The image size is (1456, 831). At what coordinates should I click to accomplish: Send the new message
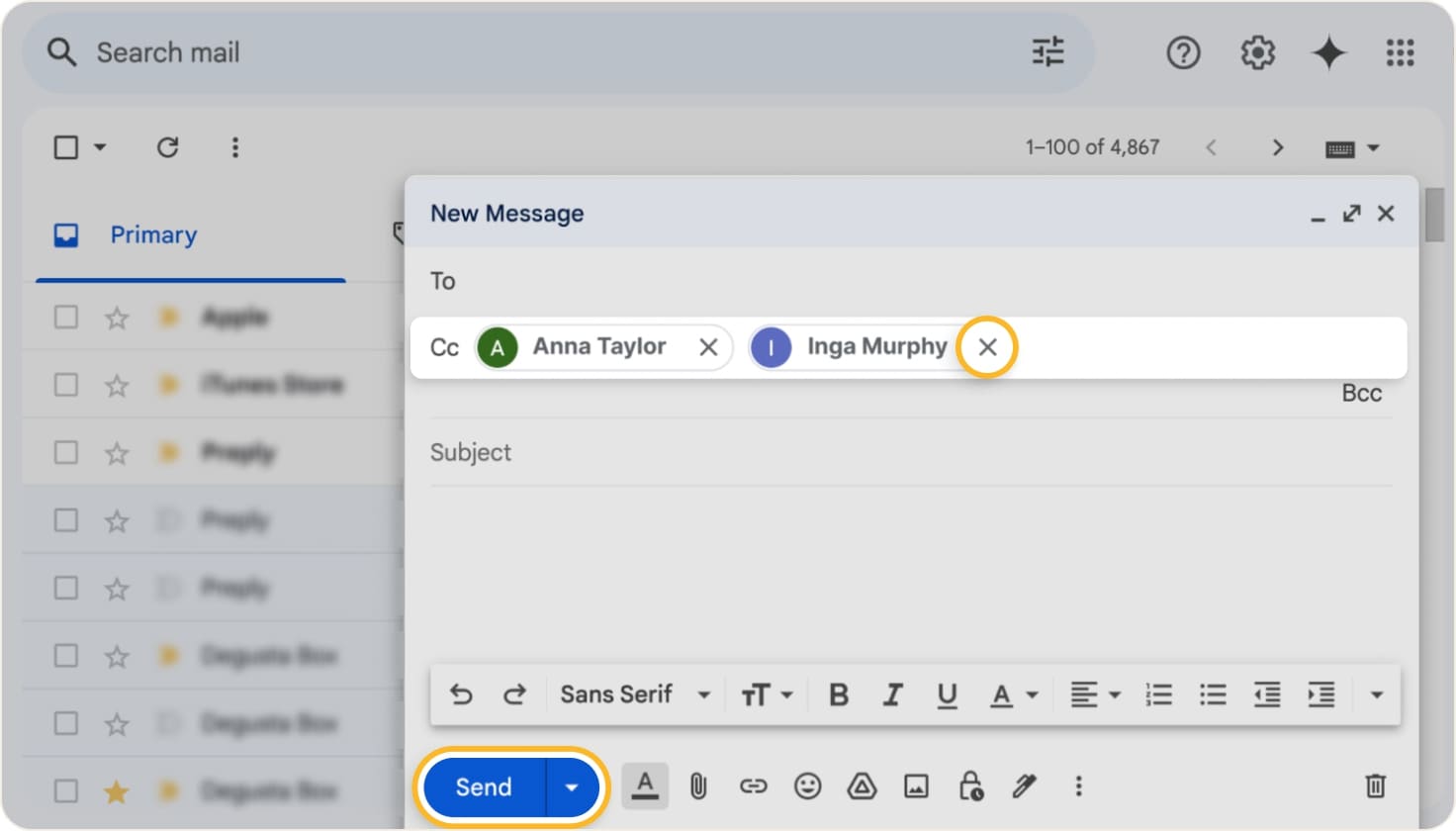point(484,786)
